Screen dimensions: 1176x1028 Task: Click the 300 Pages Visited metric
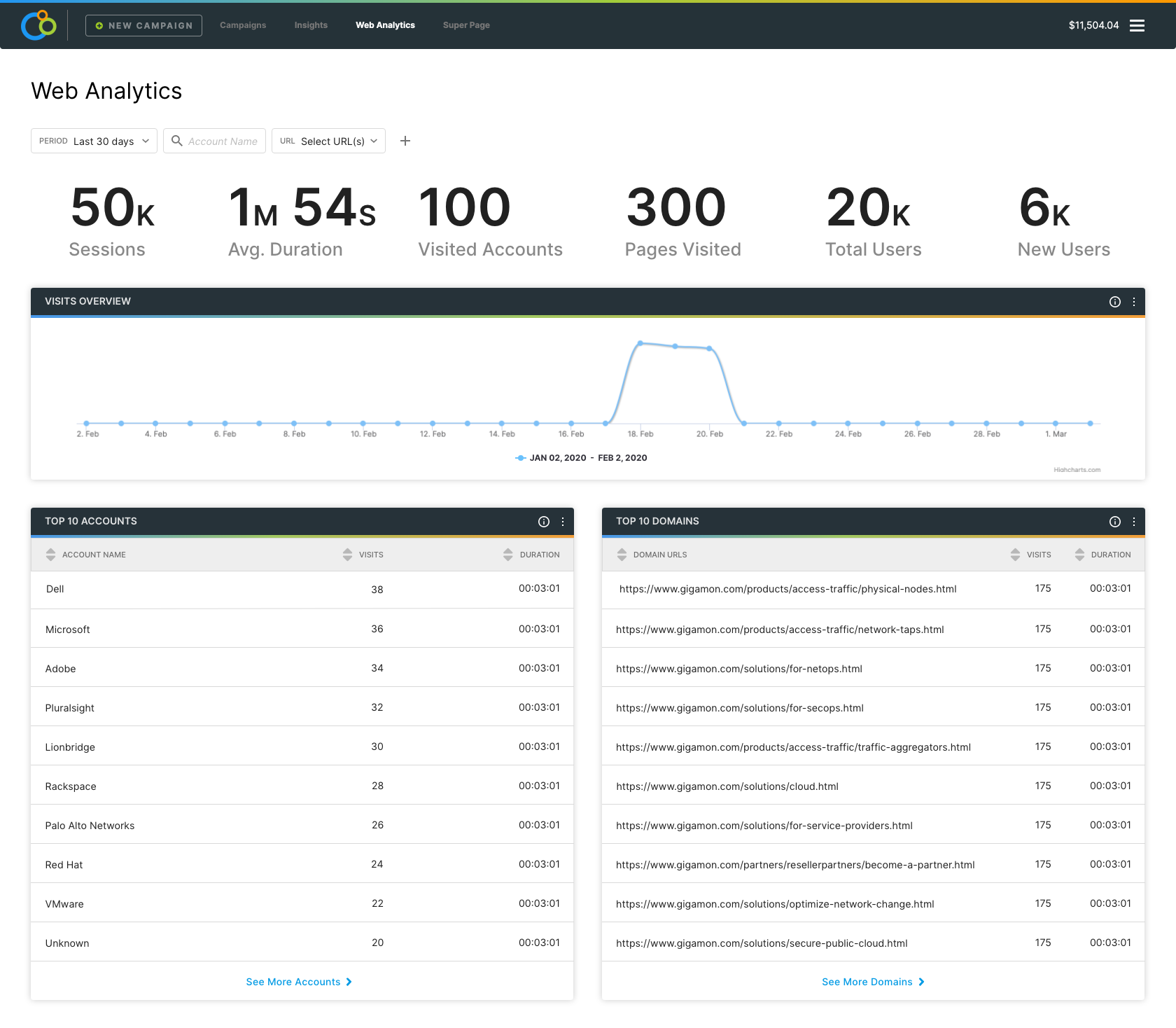click(682, 221)
